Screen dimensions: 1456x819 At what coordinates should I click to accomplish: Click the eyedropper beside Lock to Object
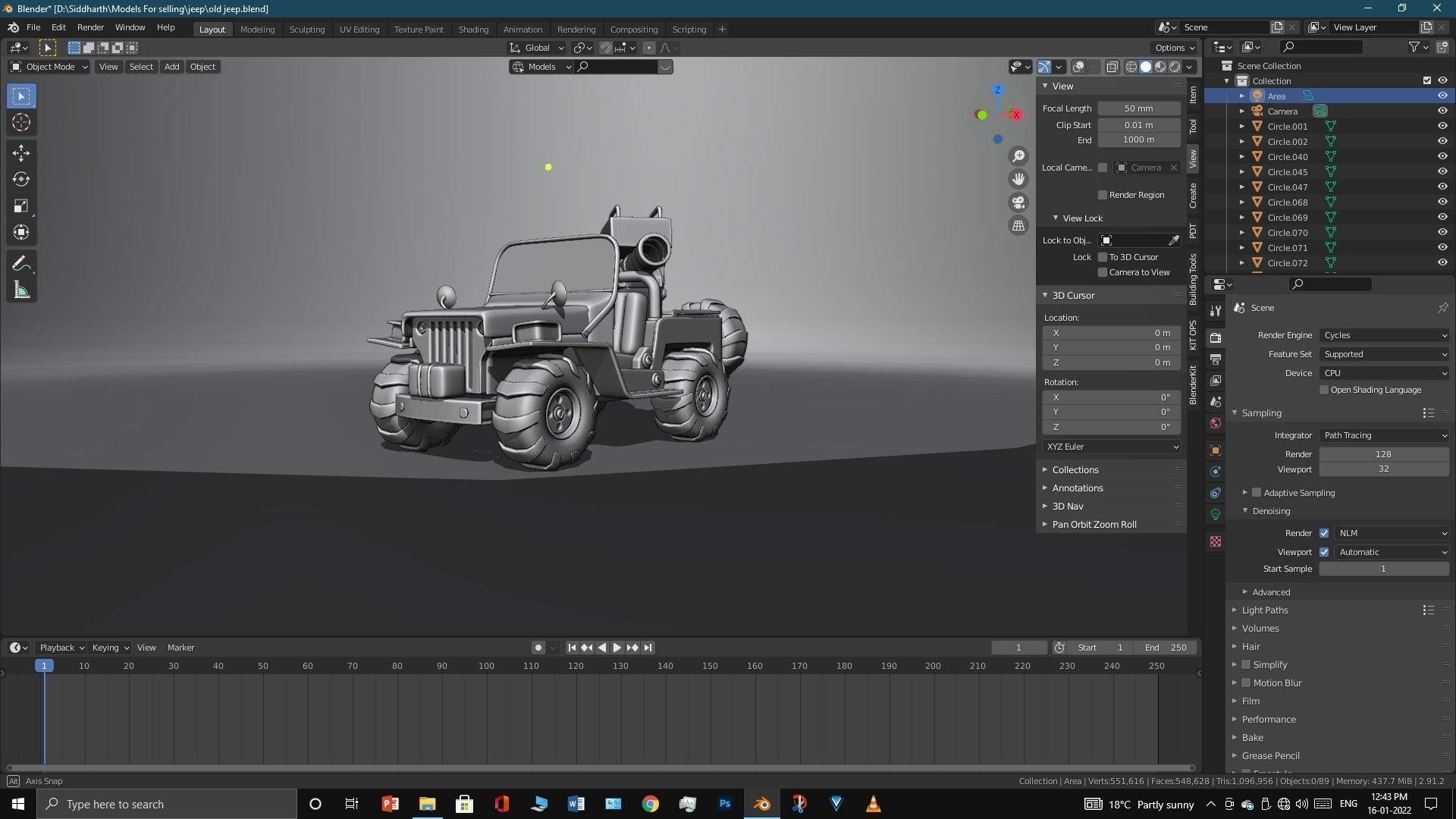click(x=1174, y=240)
